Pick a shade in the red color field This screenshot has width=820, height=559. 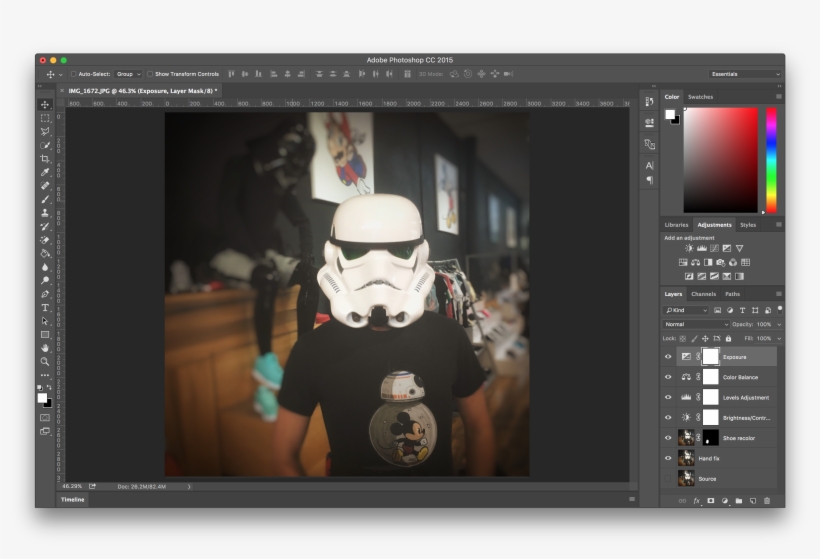click(x=721, y=160)
